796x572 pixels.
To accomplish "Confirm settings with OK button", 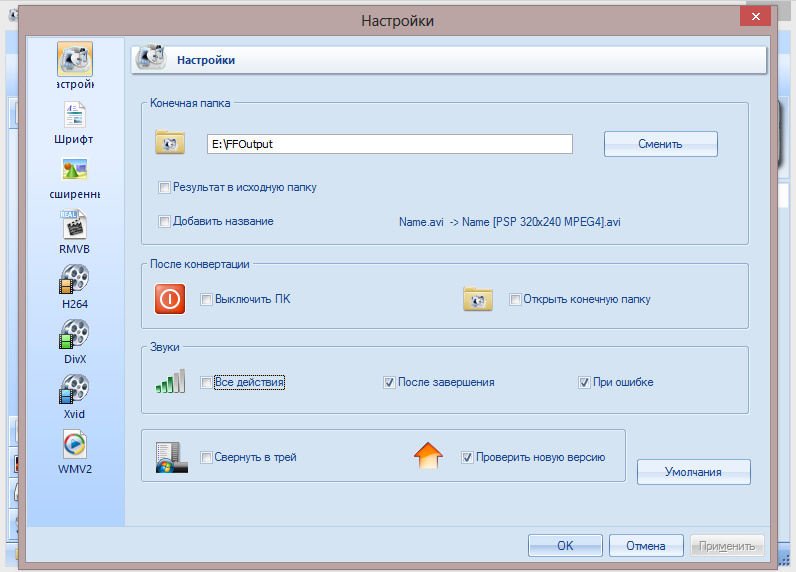I will [x=565, y=546].
